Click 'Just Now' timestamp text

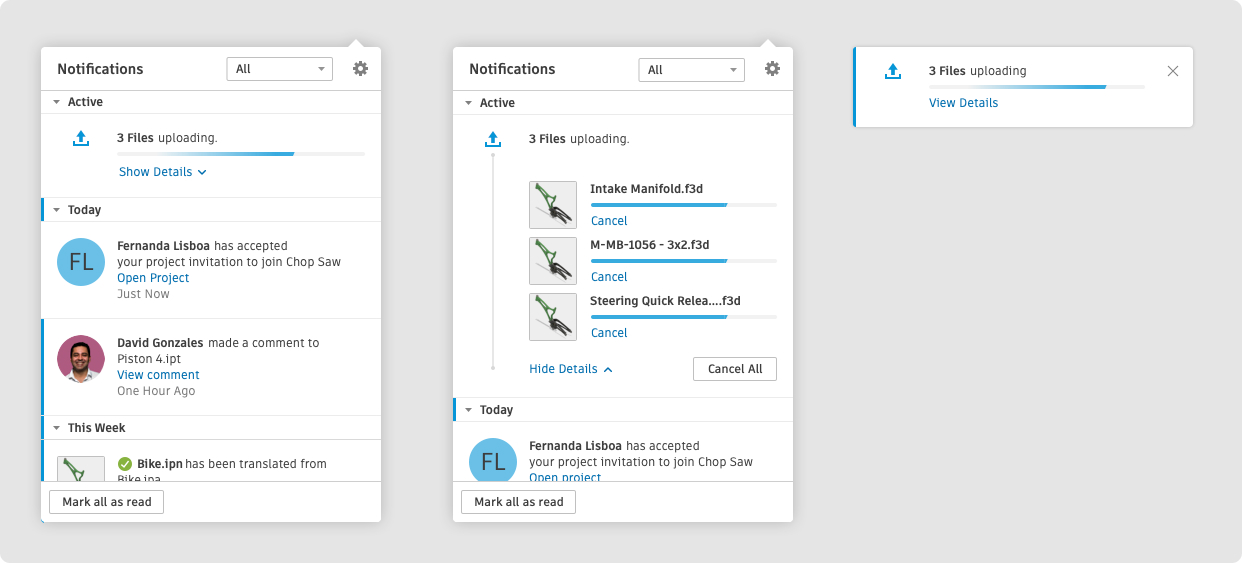143,294
